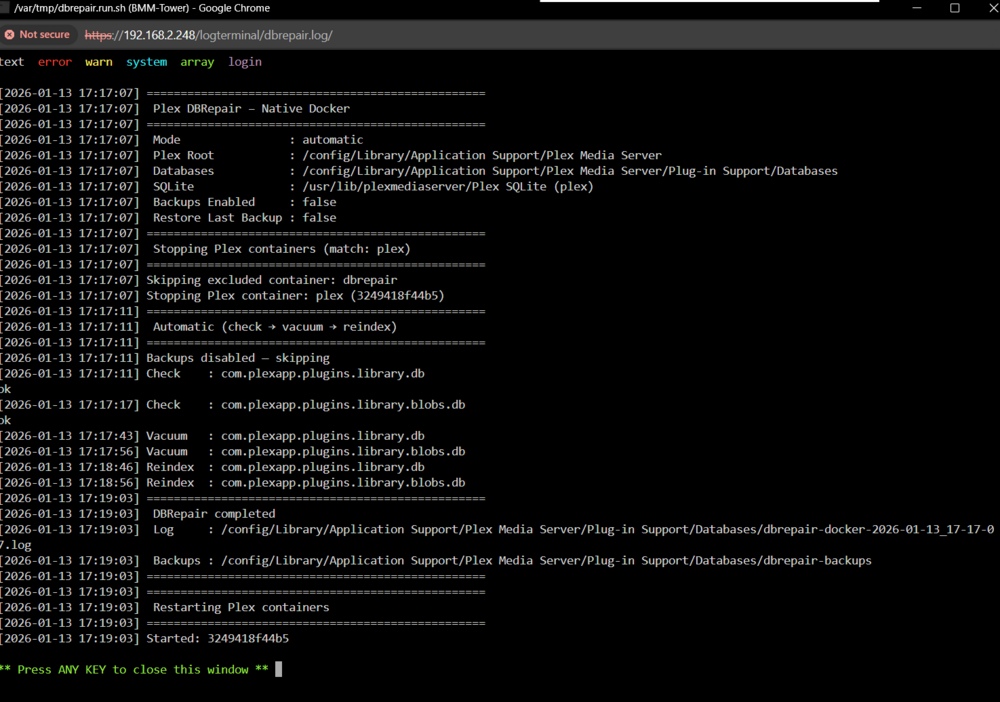This screenshot has height=702, width=1000.
Task: Click the "DBRepair completed" log line
Action: pos(214,514)
